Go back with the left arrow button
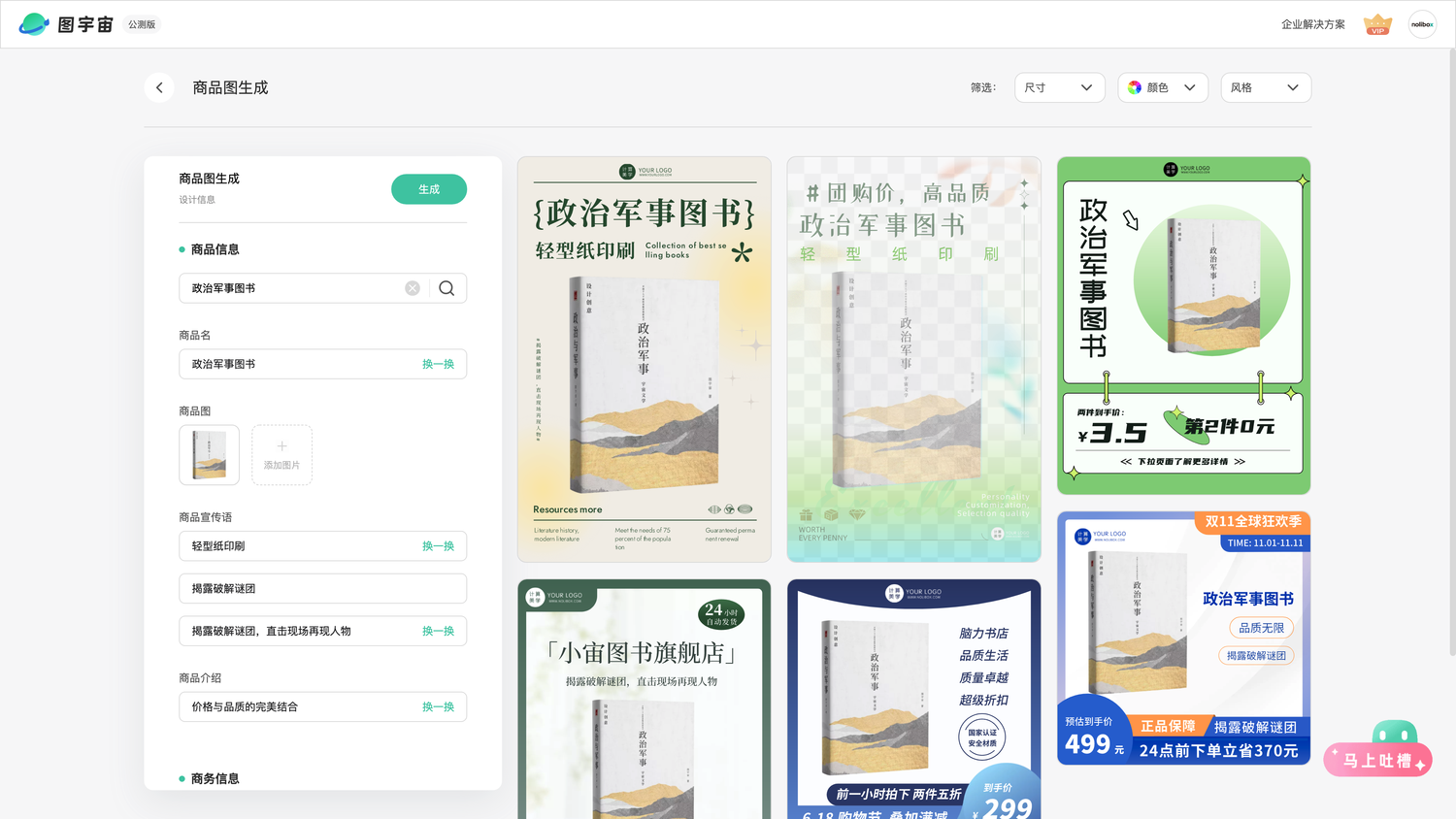This screenshot has height=819, width=1456. (159, 87)
